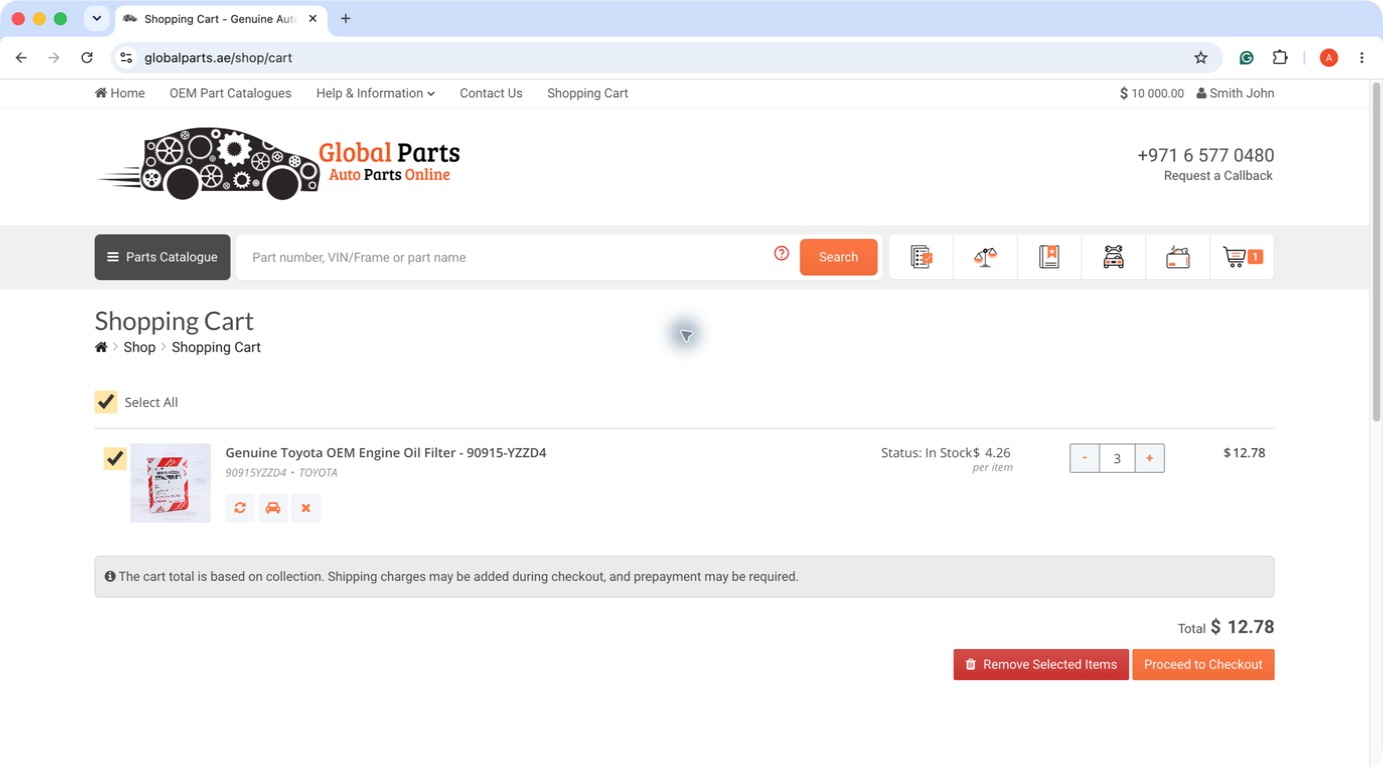Viewport: 1383px width, 768px height.
Task: Expand the Help & Information menu
Action: pos(375,93)
